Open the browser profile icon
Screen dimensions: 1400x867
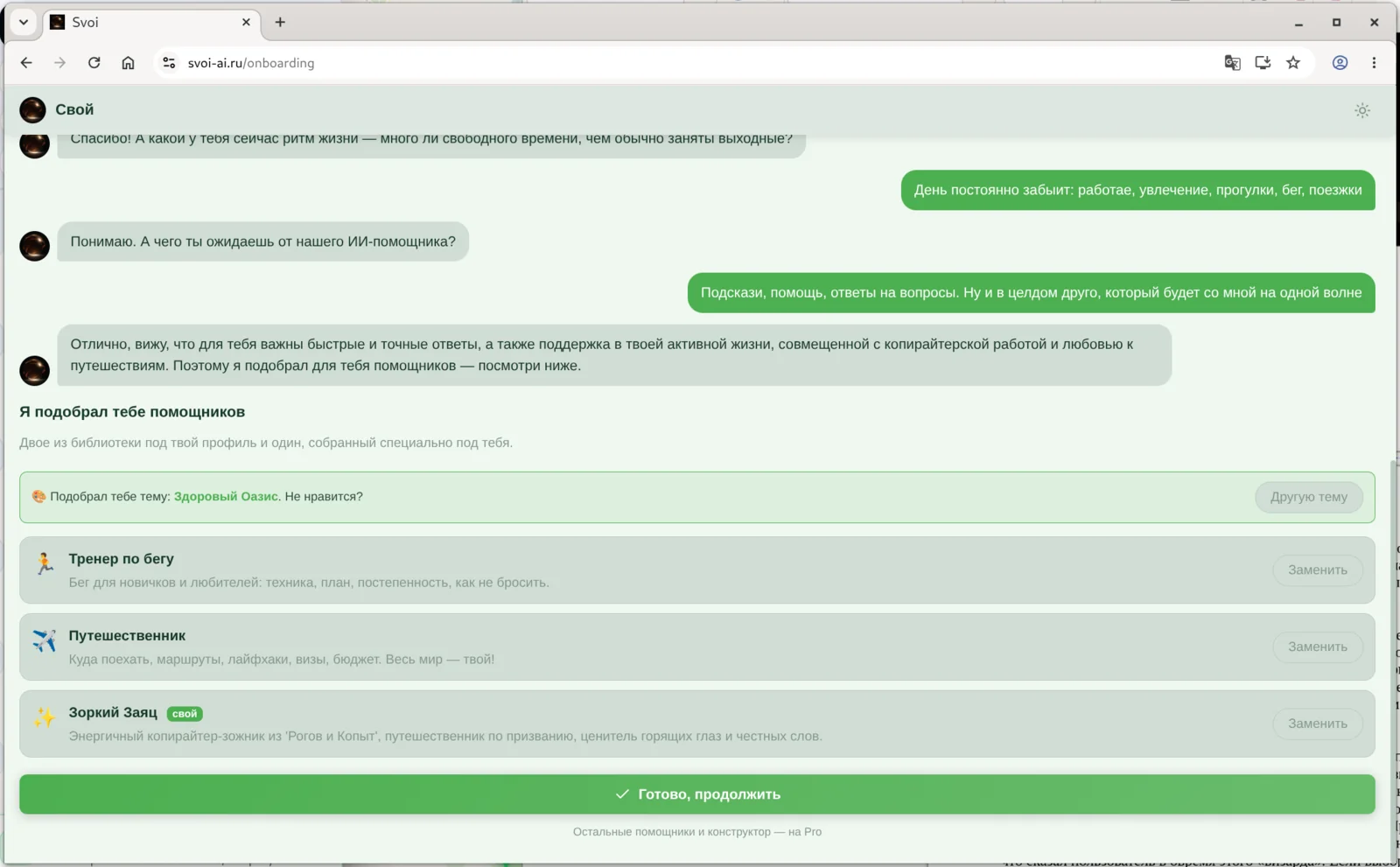tap(1340, 63)
